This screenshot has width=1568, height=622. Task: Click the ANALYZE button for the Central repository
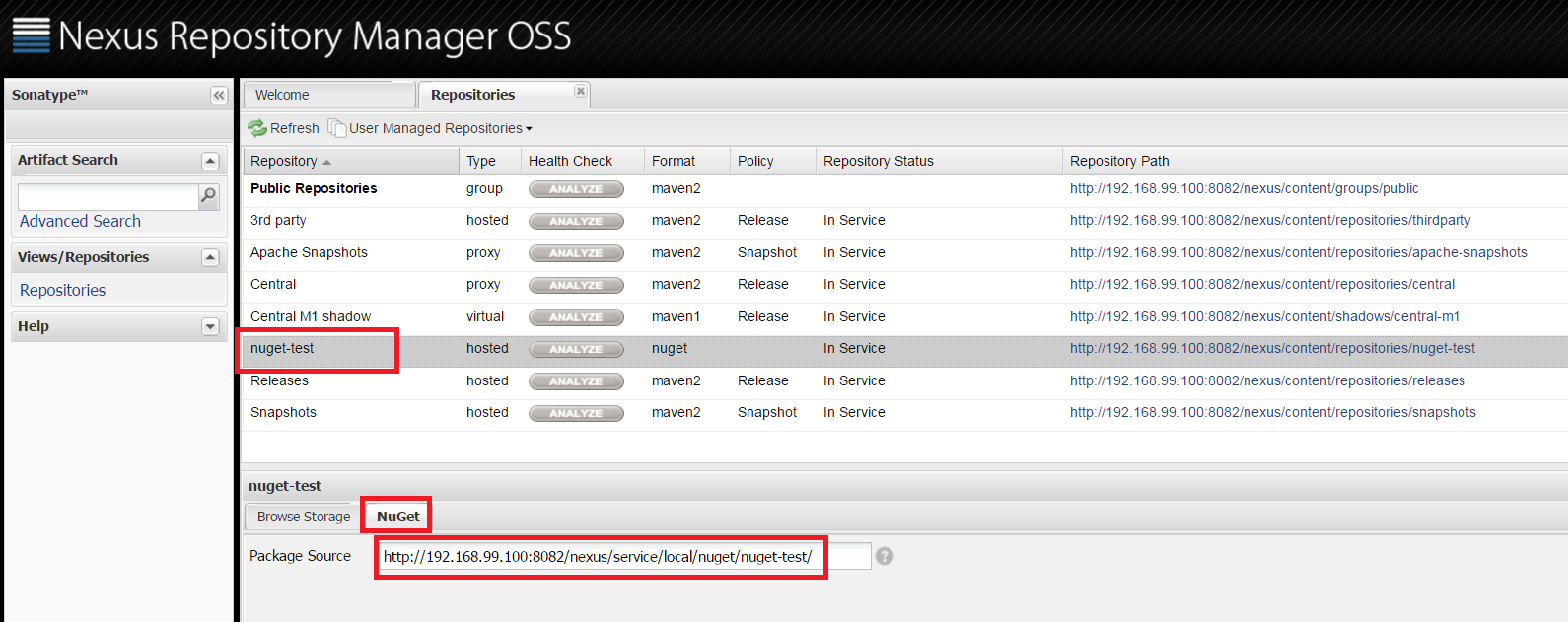tap(576, 285)
